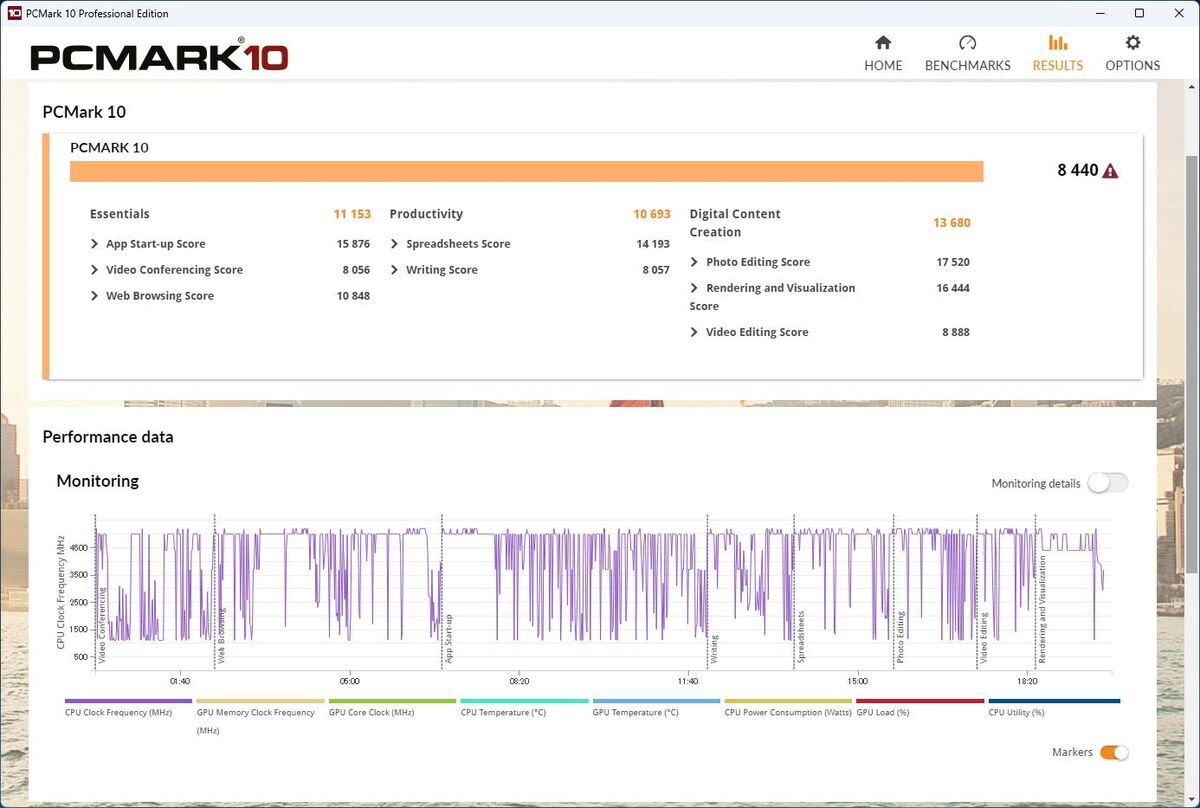
Task: Open the OPTIONS tab label
Action: coord(1133,65)
